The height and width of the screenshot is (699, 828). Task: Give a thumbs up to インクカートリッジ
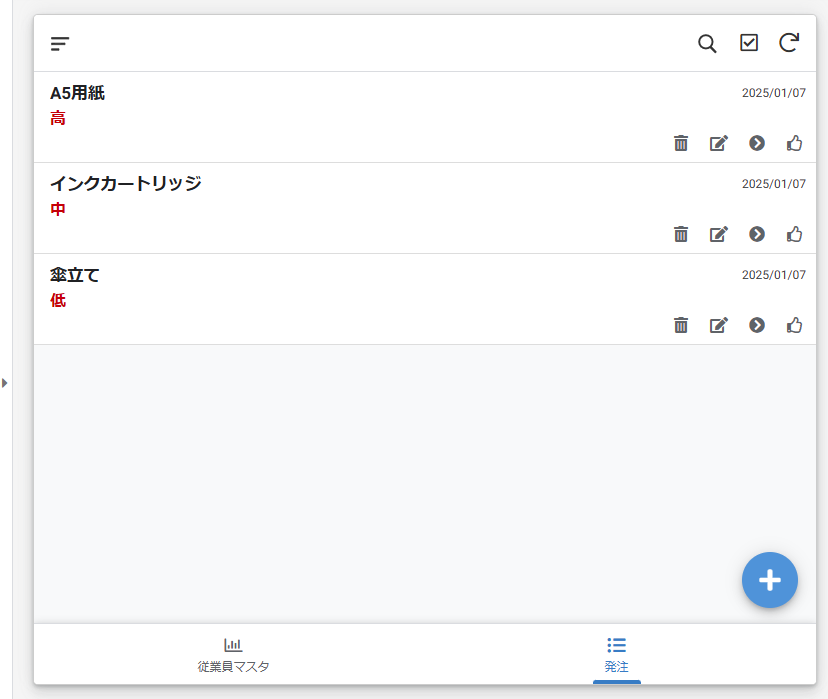pos(794,234)
